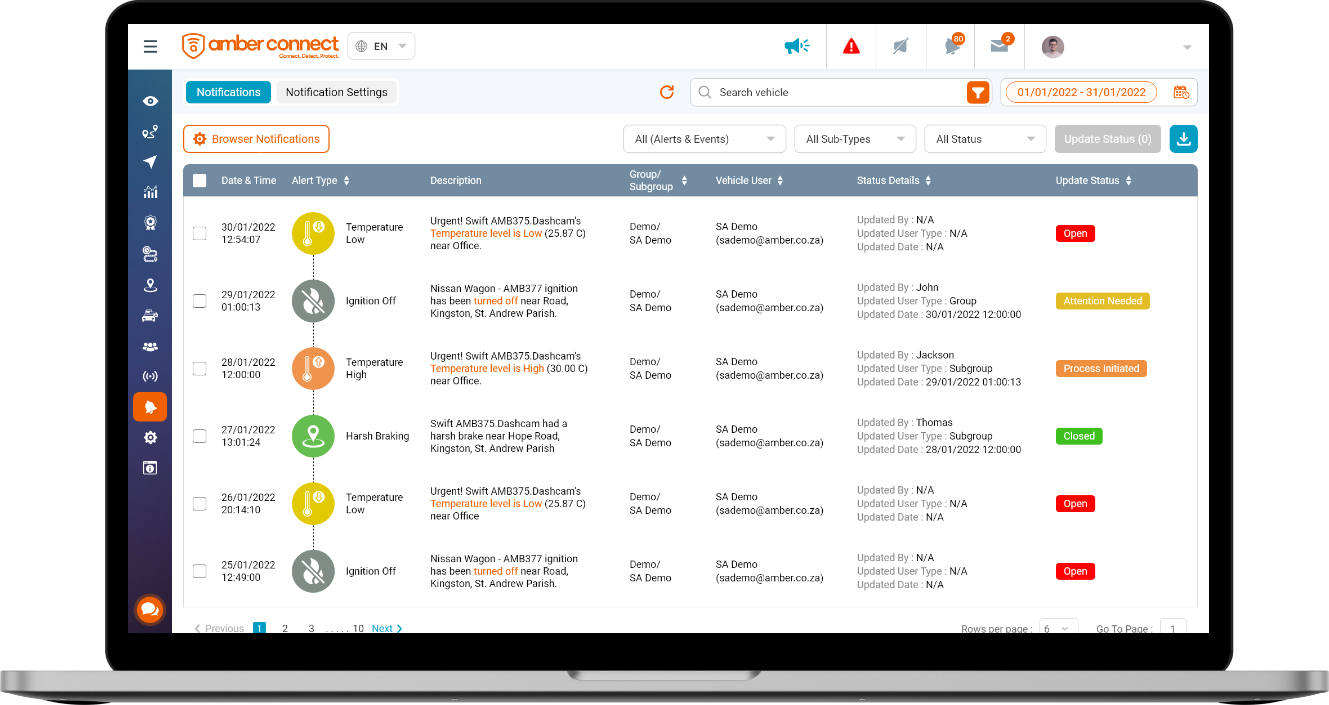Screen dimensions: 1329x705
Task: Open the sidebar icon below the badge
Action: 150,254
